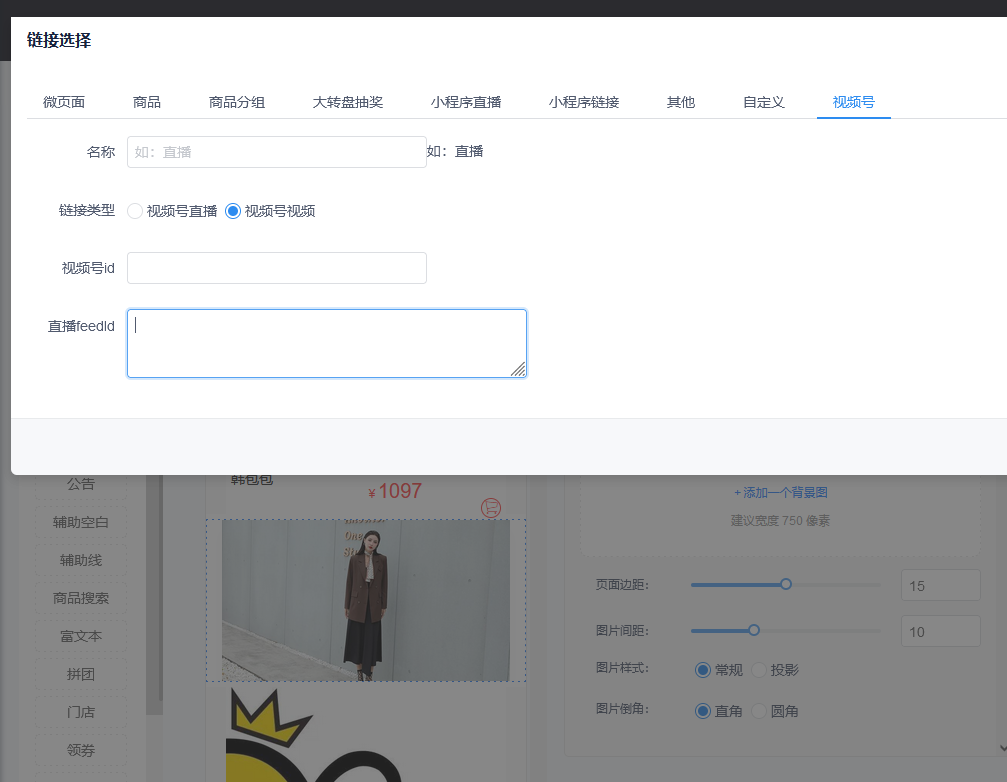Viewport: 1007px width, 782px height.
Task: Select 投影 image style radio
Action: point(759,670)
